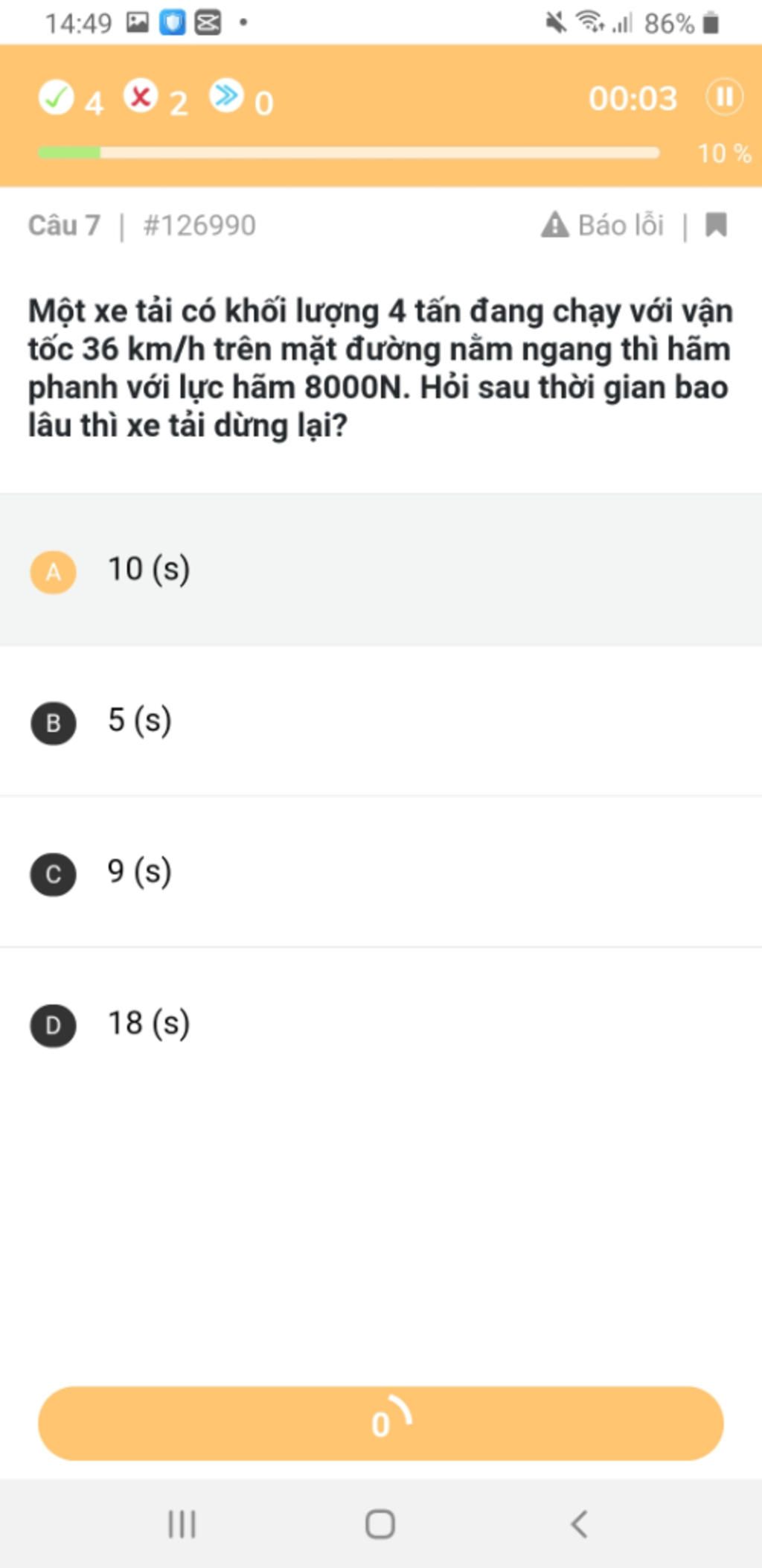
Task: Tap the question ID #126990
Action: pyautogui.click(x=199, y=225)
